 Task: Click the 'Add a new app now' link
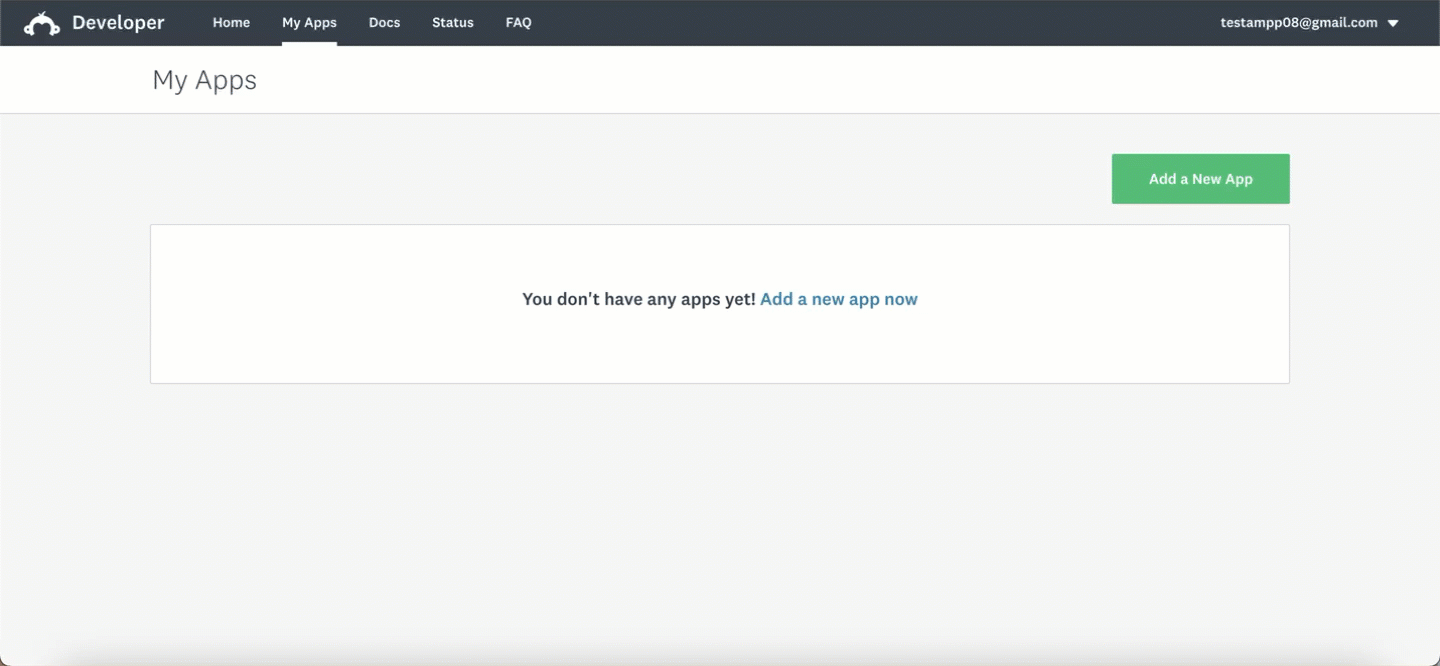(838, 299)
